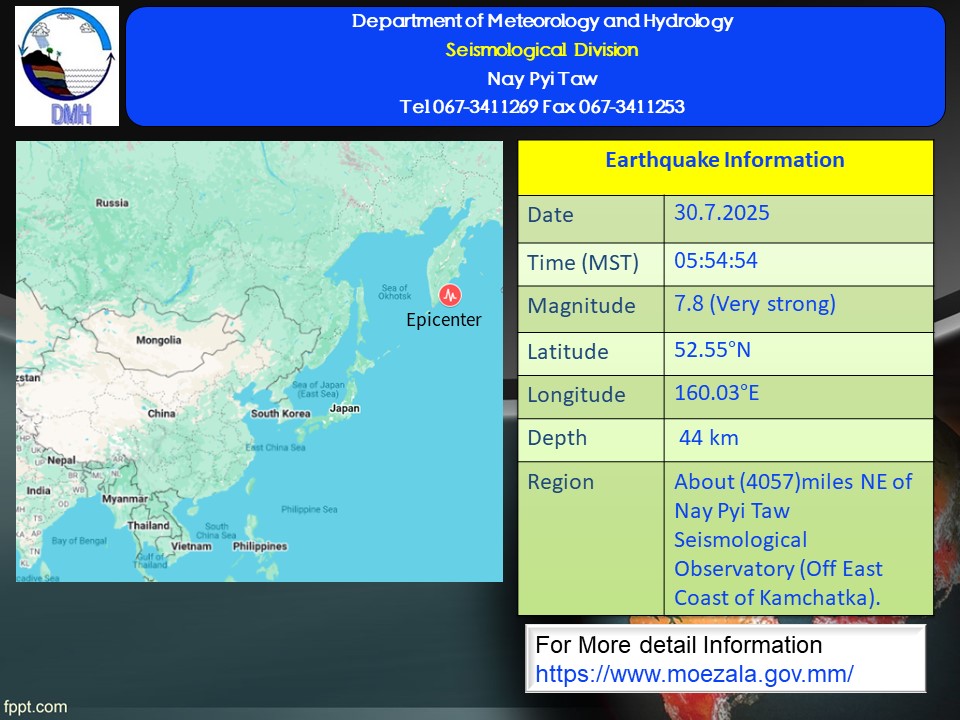Select the Earthquake Information table header
Image resolution: width=960 pixels, height=720 pixels.
pos(725,161)
